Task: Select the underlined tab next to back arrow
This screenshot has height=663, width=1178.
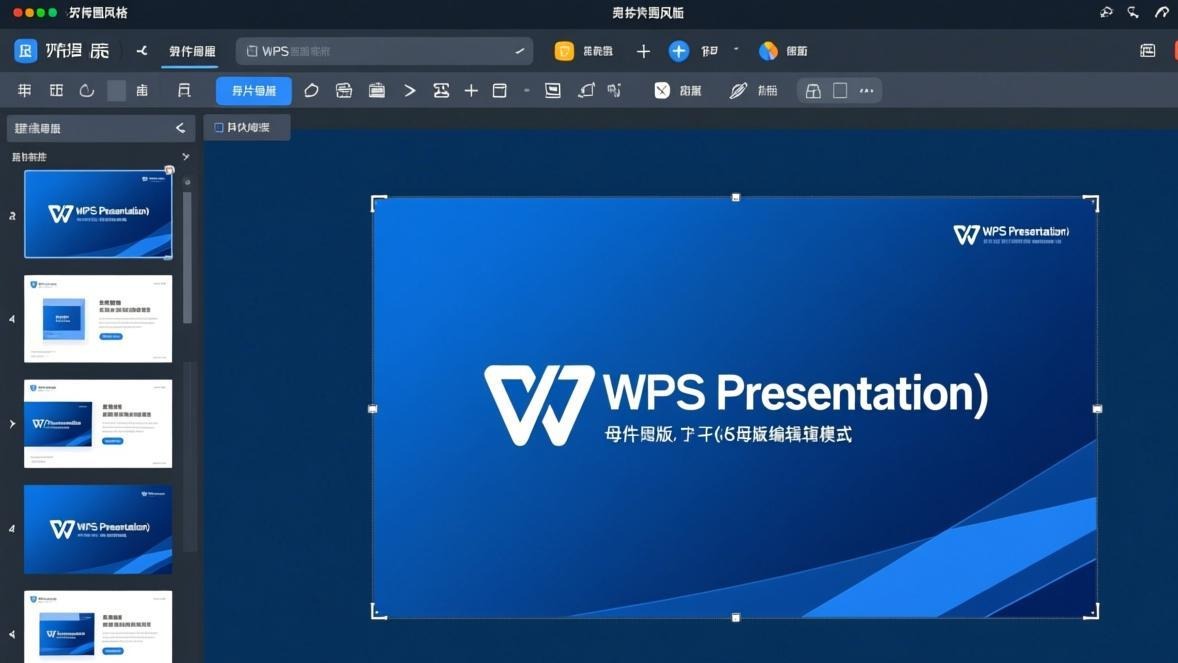Action: click(x=192, y=51)
